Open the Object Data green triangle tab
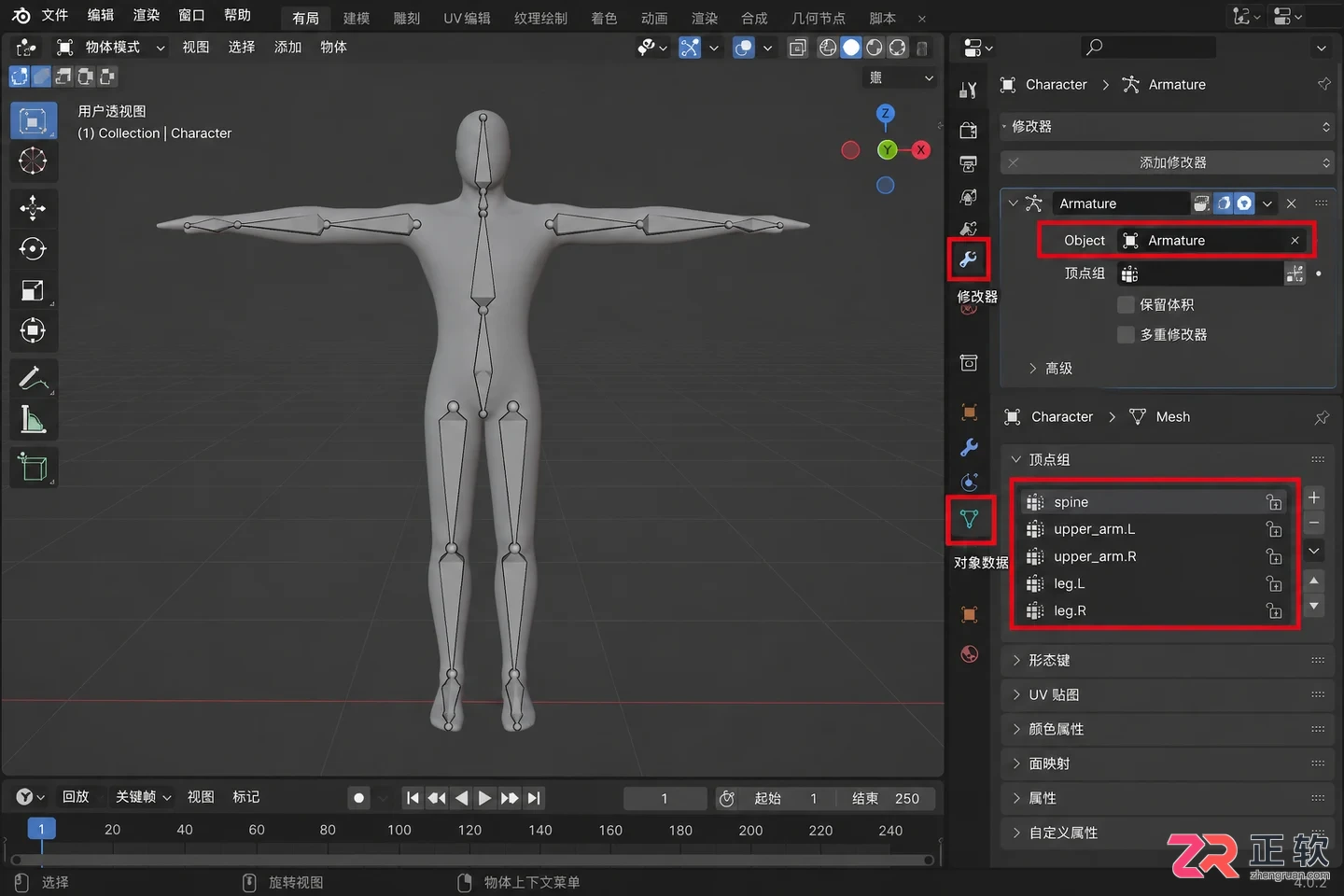Viewport: 1344px width, 896px height. 970,519
